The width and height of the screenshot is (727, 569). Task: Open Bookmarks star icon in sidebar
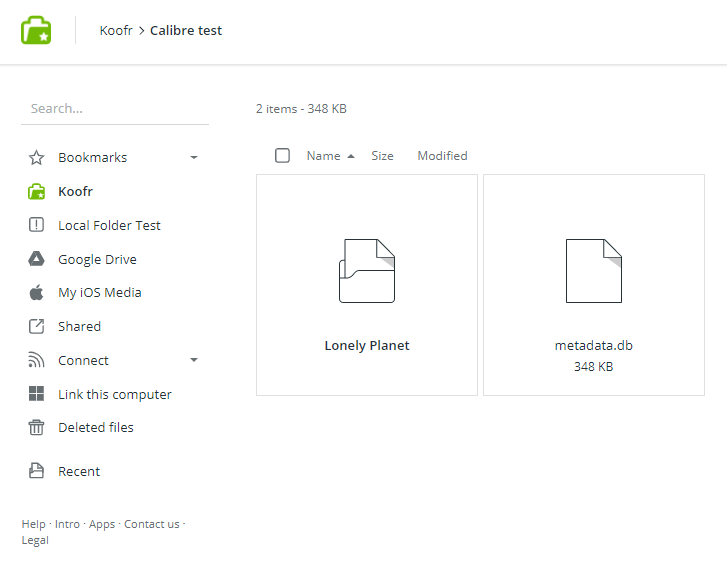pyautogui.click(x=37, y=158)
